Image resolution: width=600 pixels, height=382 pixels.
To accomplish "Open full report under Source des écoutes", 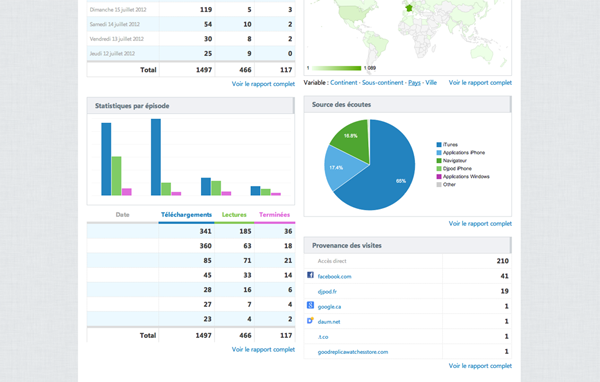I will pos(480,224).
